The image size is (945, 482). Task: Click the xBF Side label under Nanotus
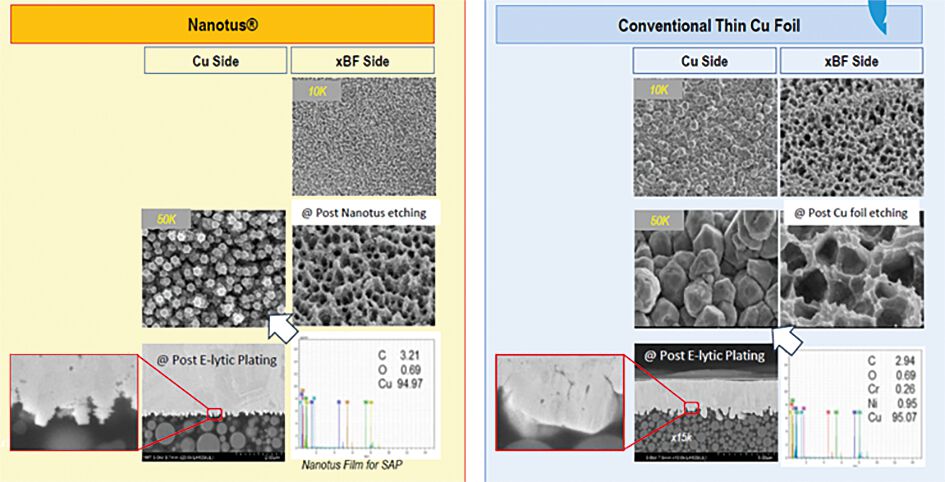point(362,60)
